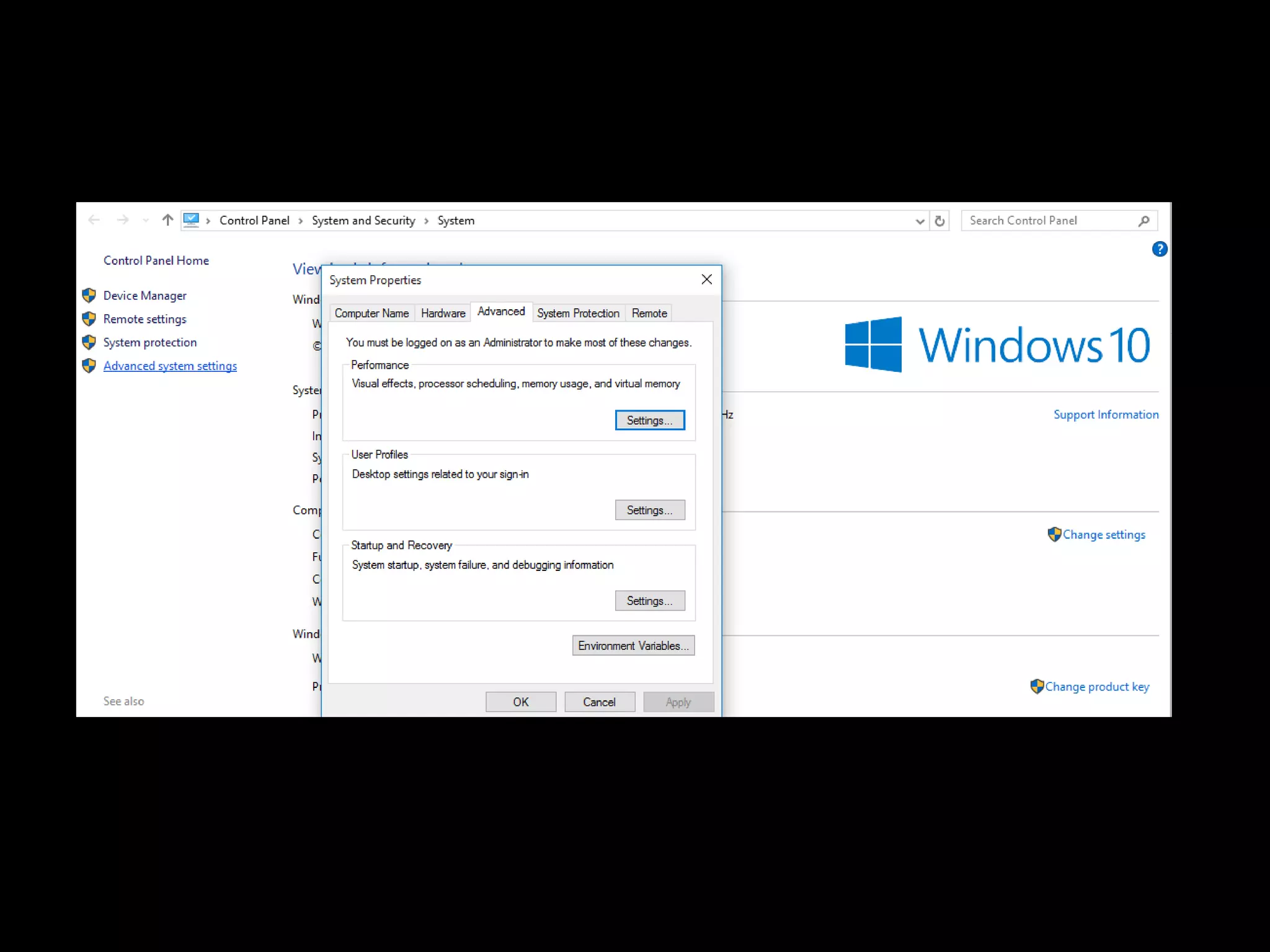Open Startup and Recovery Settings
The height and width of the screenshot is (952, 1270).
[x=649, y=601]
